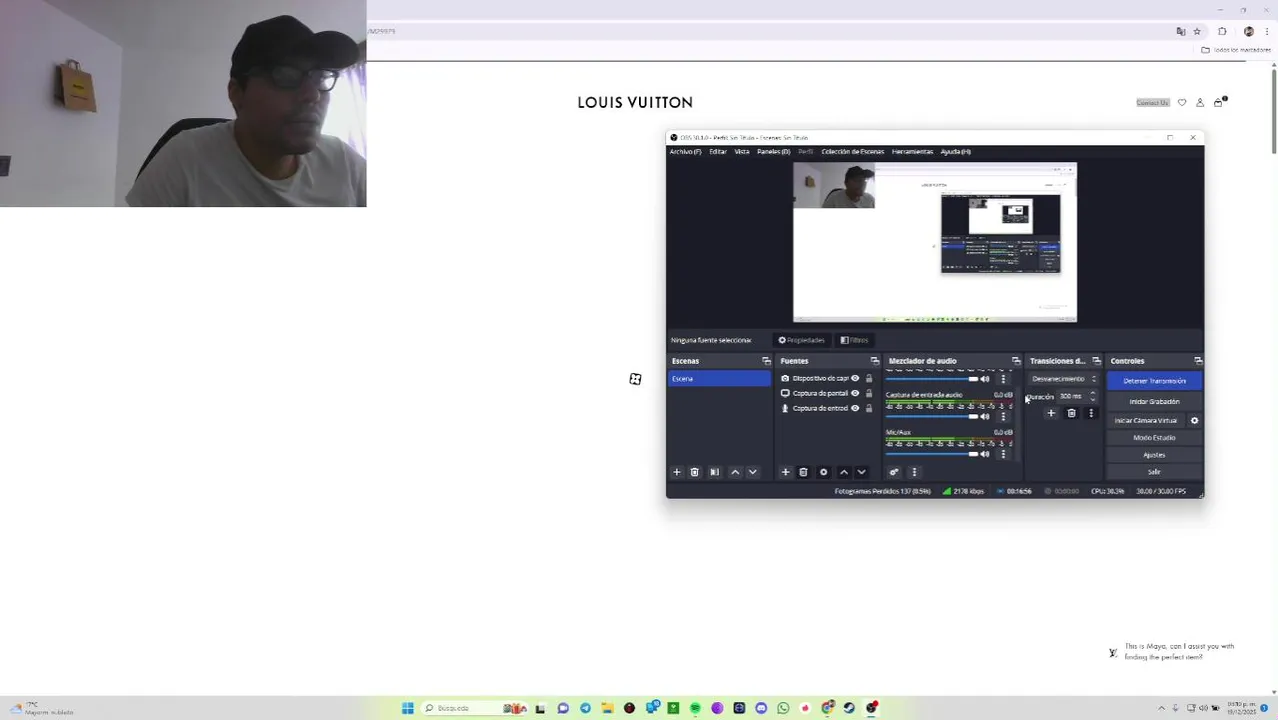Image resolution: width=1278 pixels, height=720 pixels.
Task: Move scene up in Escenas toolbar
Action: (x=735, y=472)
